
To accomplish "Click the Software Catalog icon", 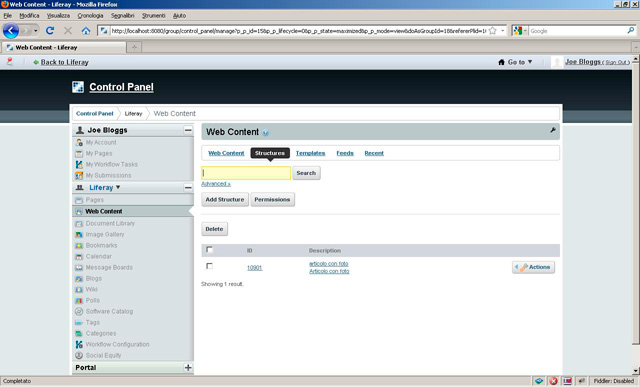I will tap(79, 312).
